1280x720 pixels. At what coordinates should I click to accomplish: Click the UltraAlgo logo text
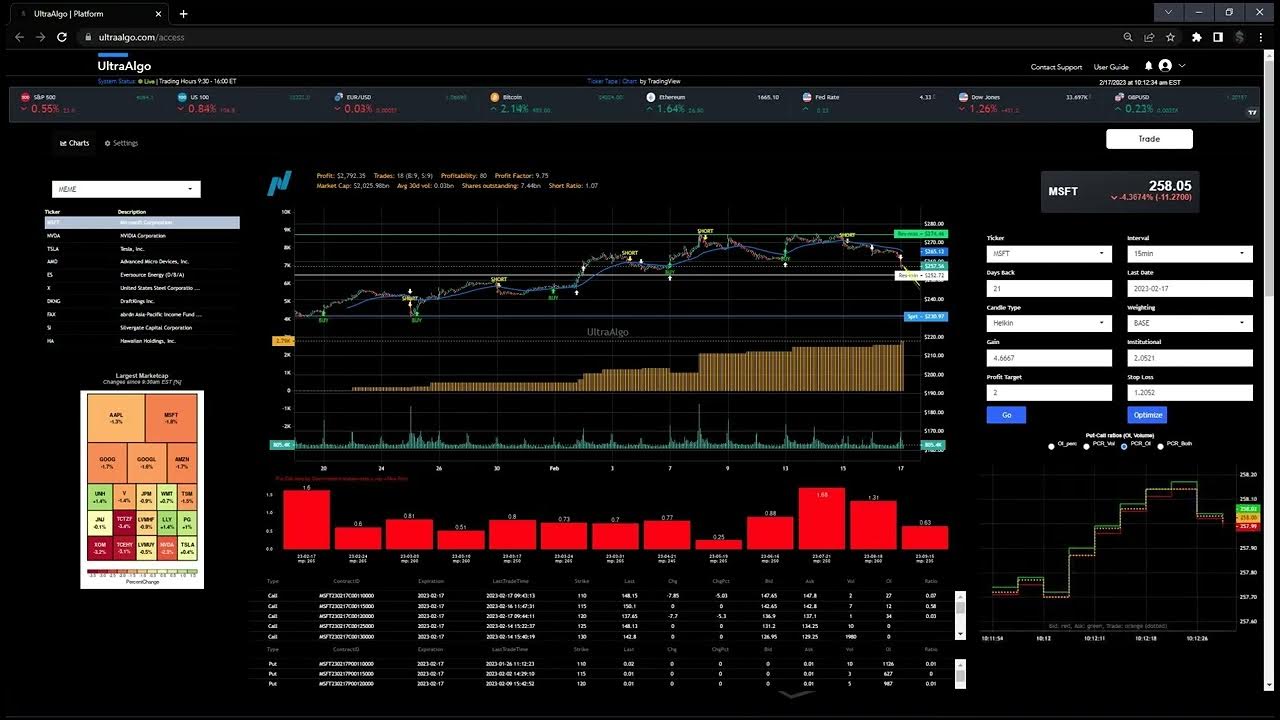[124, 66]
